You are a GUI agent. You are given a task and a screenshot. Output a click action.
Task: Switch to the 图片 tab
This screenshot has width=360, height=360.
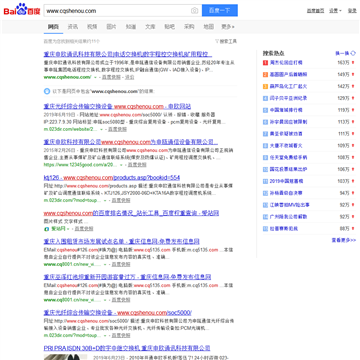tap(111, 27)
